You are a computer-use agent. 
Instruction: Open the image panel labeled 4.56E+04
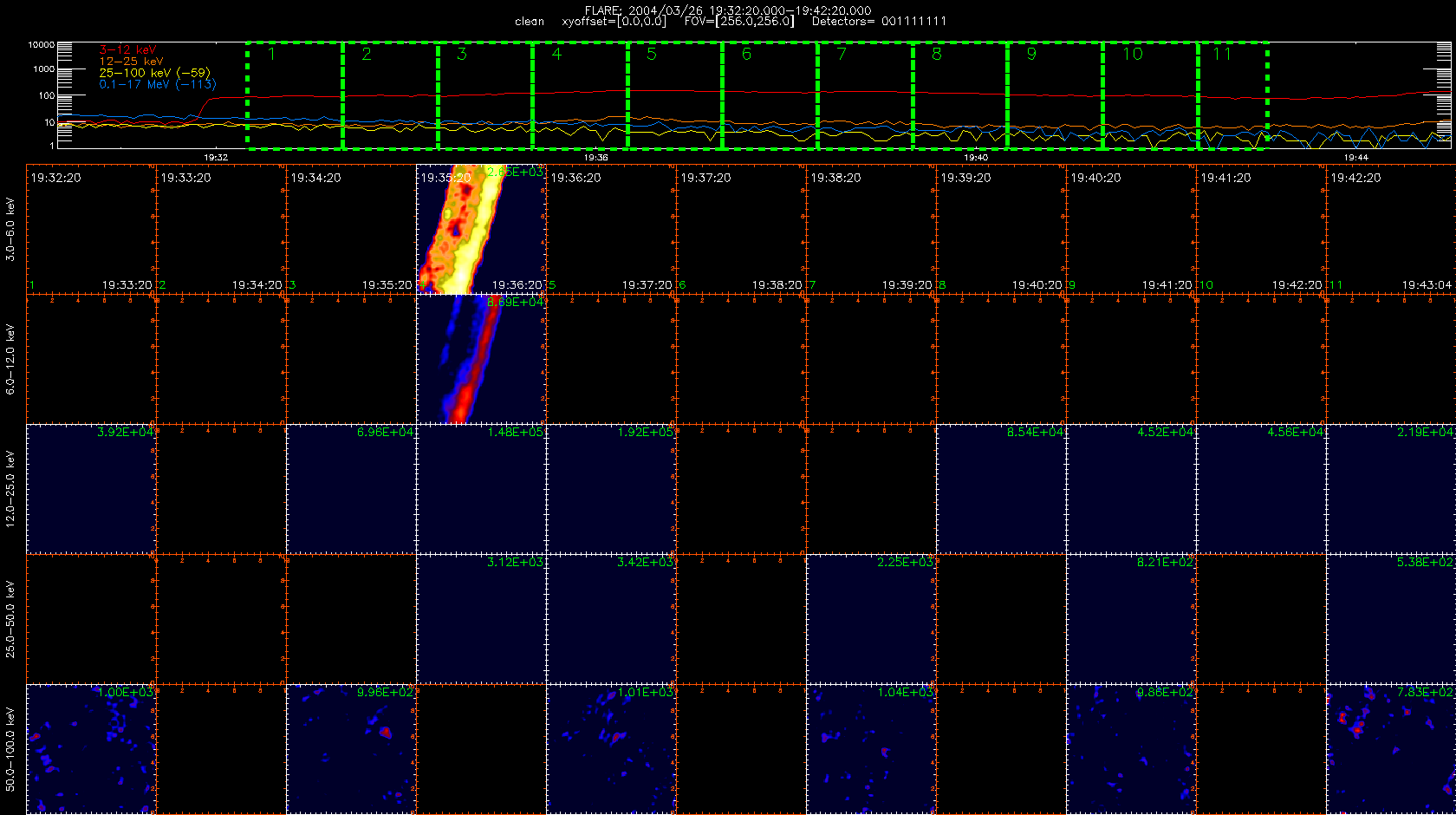[x=1261, y=489]
